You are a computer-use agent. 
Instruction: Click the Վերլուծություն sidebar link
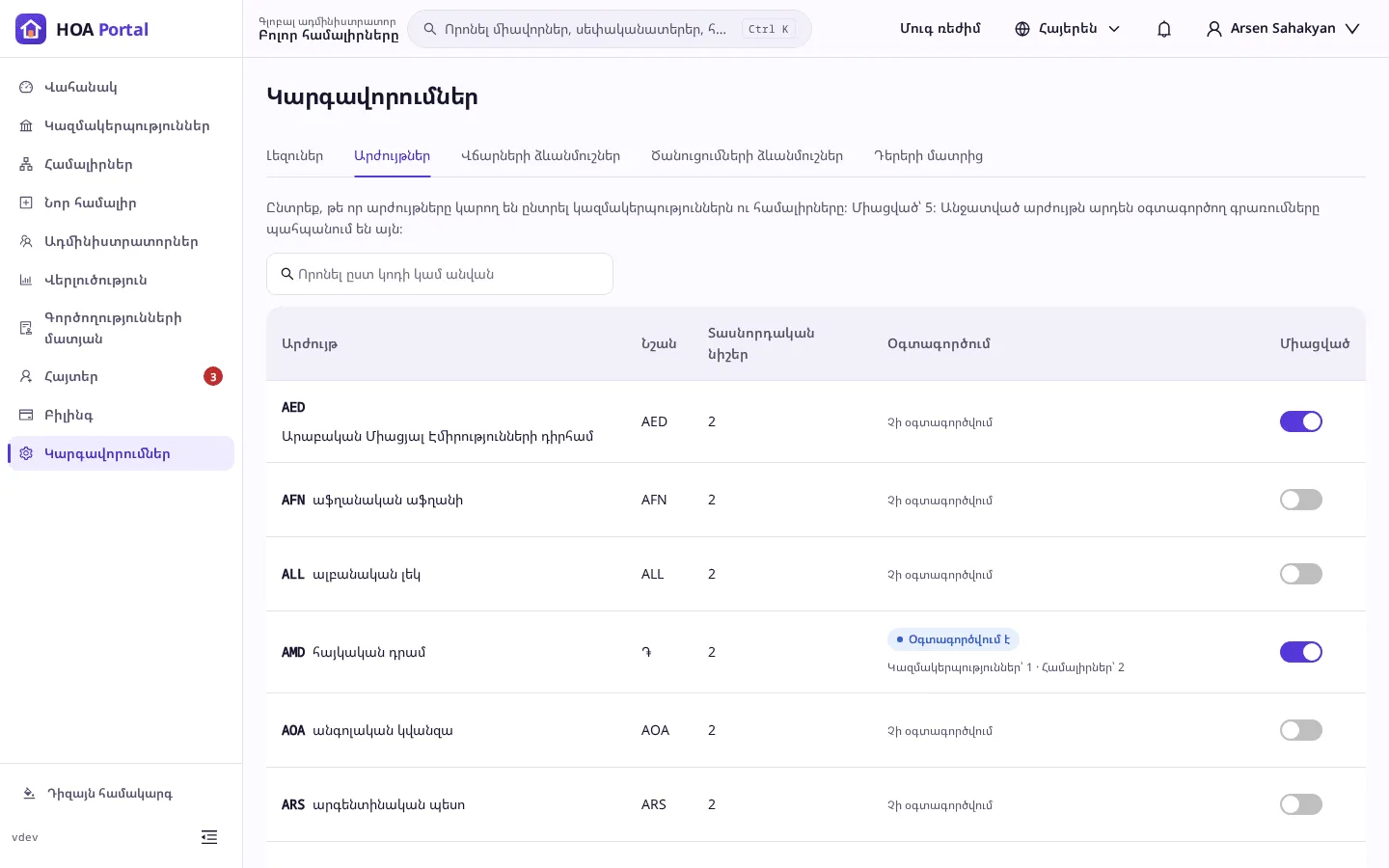tap(121, 280)
